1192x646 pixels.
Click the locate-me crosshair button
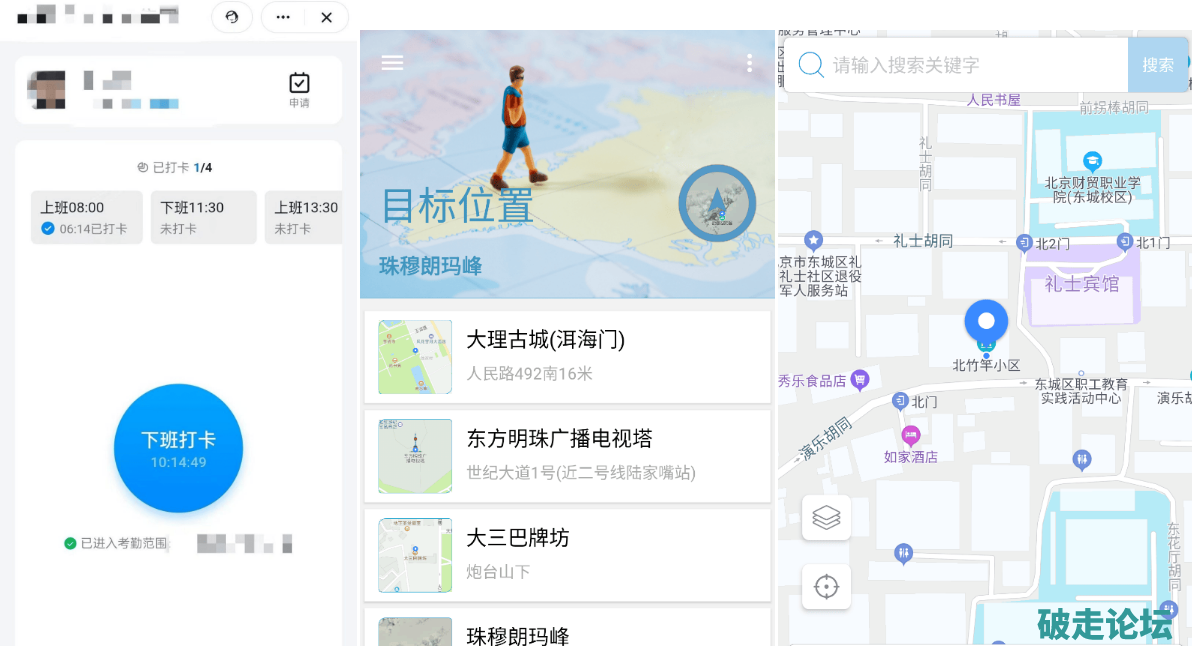pyautogui.click(x=826, y=587)
